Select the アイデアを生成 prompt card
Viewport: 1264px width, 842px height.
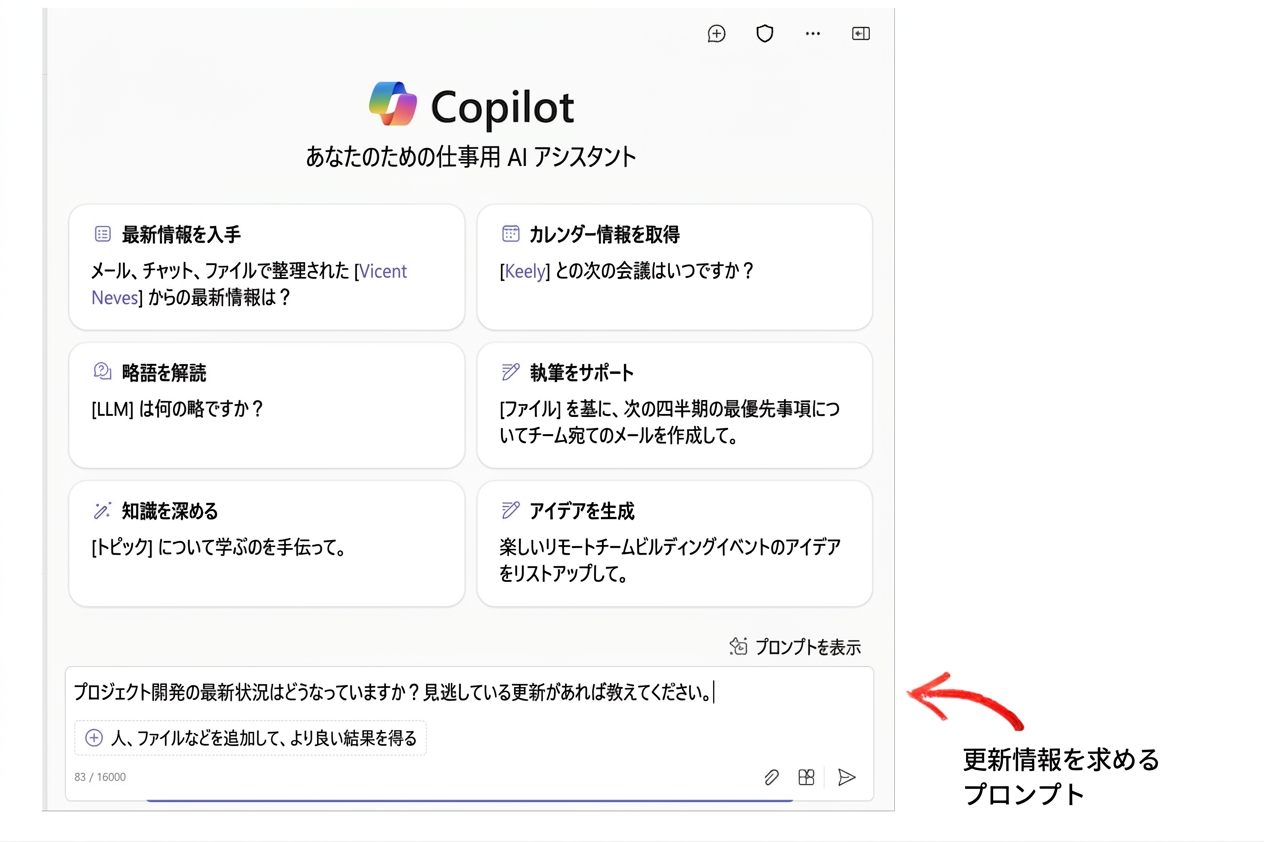point(675,543)
